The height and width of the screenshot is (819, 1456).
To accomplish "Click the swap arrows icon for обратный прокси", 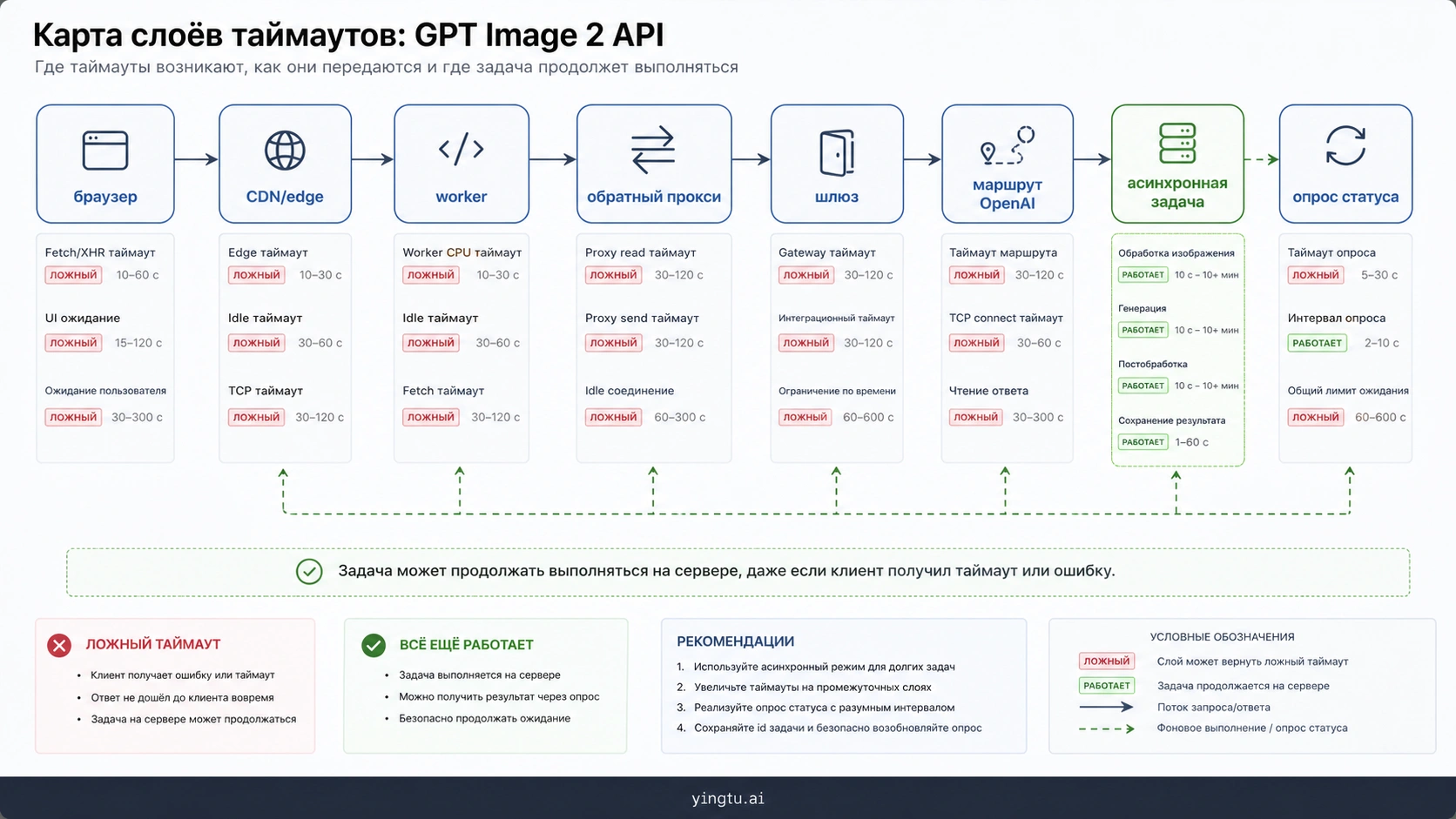I will click(x=653, y=150).
